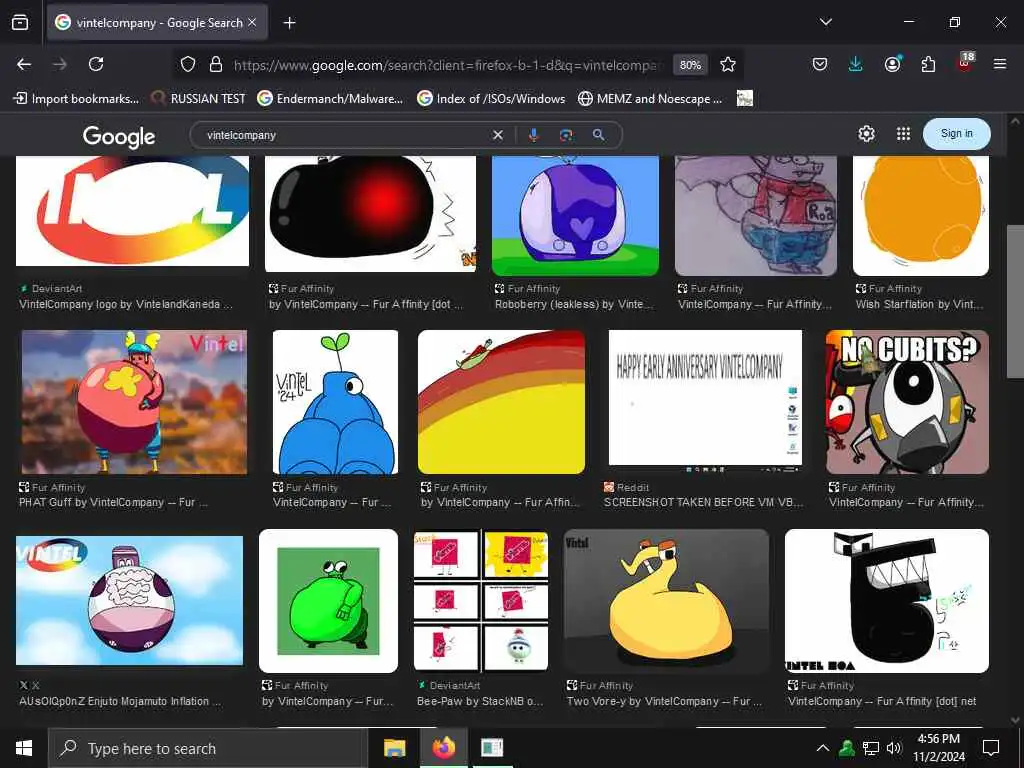Image resolution: width=1024 pixels, height=768 pixels.
Task: Click the tracking protection shield icon
Action: tap(188, 64)
